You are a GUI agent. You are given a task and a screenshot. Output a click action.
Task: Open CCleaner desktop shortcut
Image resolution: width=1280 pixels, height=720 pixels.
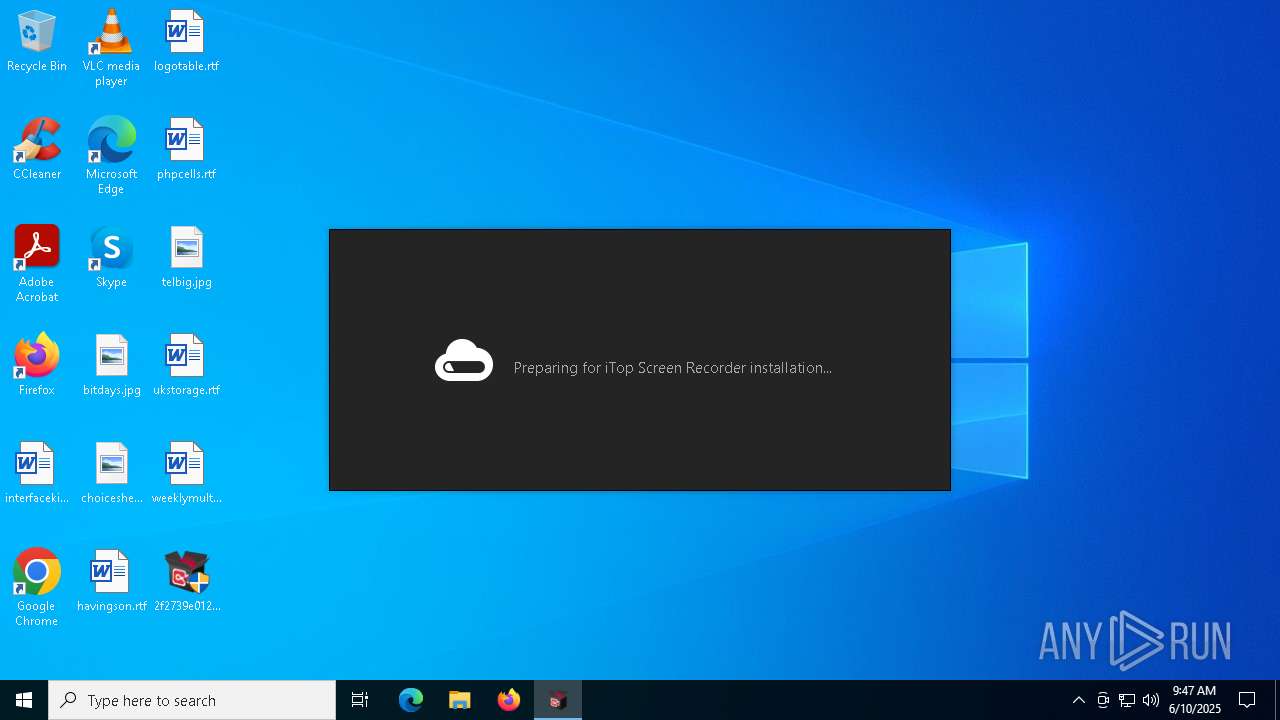[x=37, y=150]
